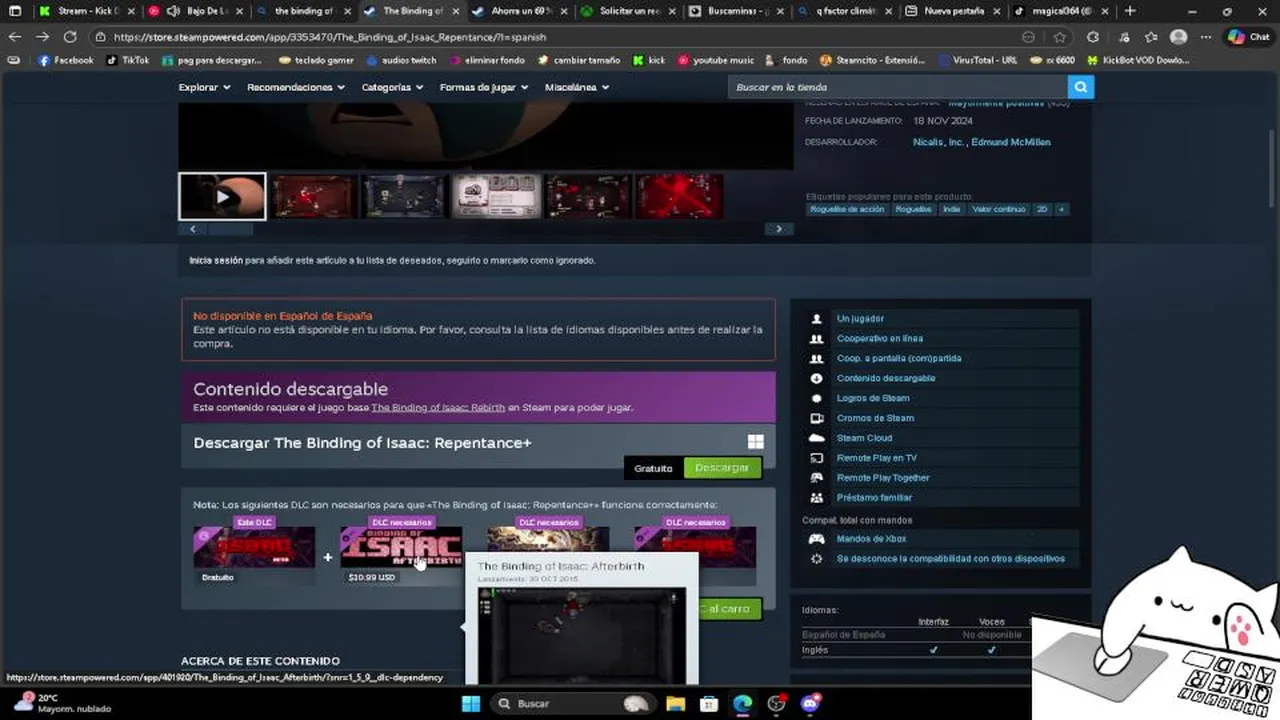Switch to the Solicitar un ree tab
1280x720 pixels.
click(627, 11)
